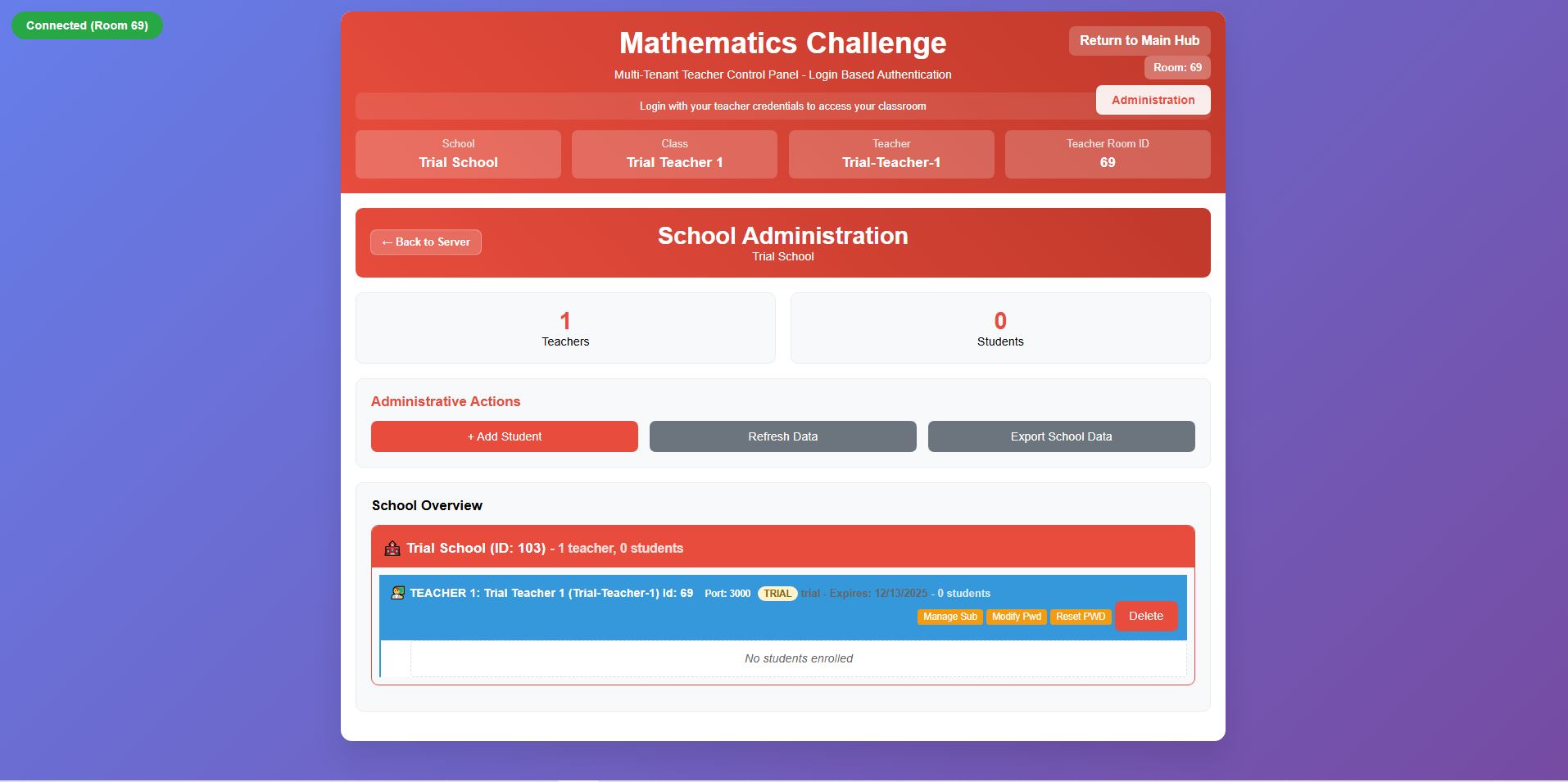Select the Students count card

coord(999,328)
